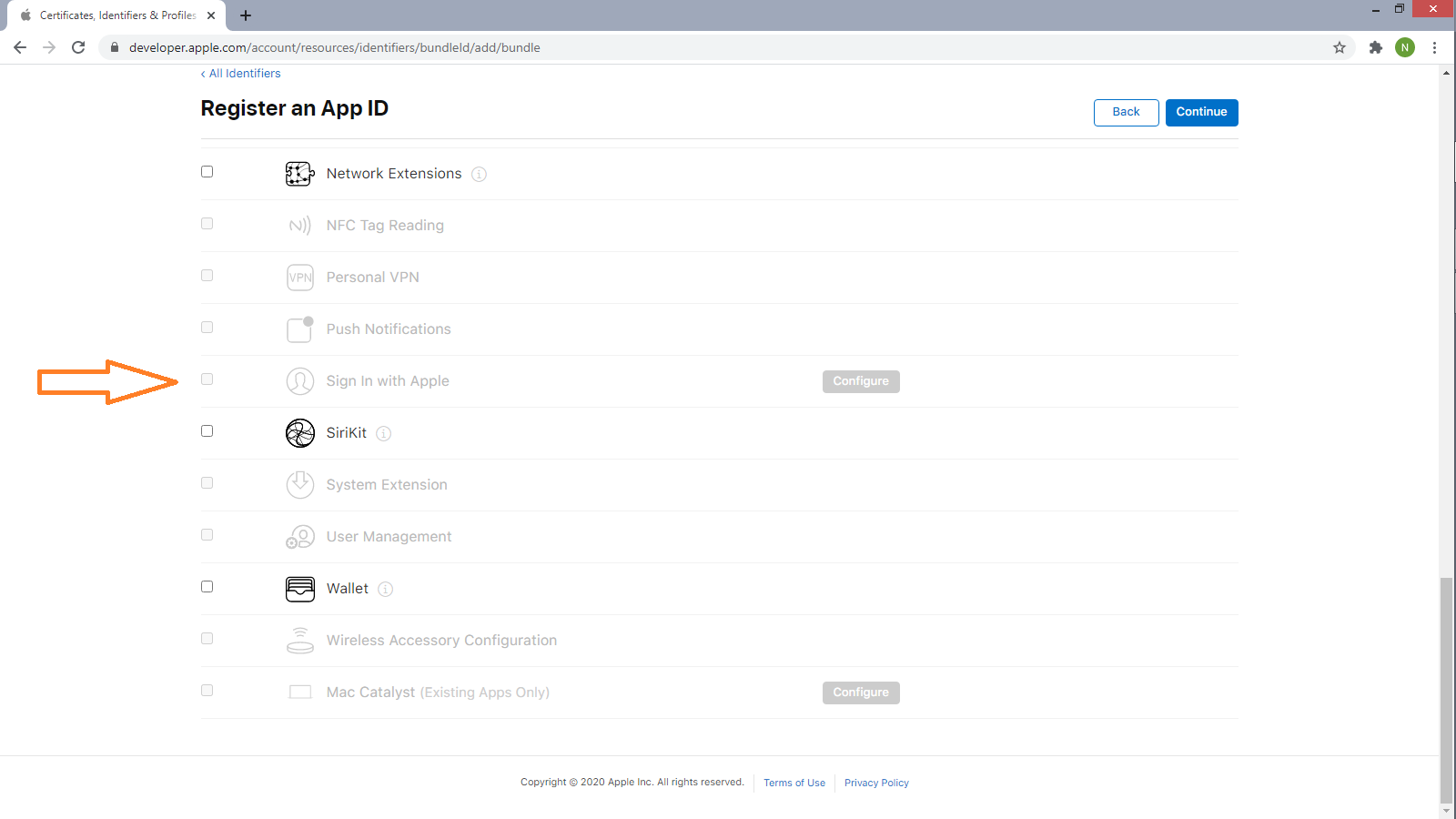Click the Mac Catalyst icon
Viewport: 1456px width, 819px height.
pyautogui.click(x=300, y=693)
